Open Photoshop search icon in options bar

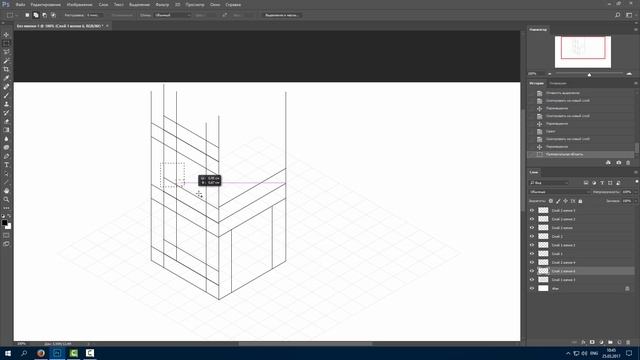(x=618, y=15)
